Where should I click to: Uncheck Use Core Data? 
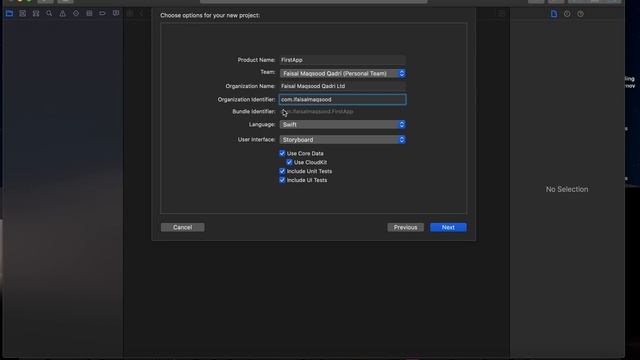(282, 153)
